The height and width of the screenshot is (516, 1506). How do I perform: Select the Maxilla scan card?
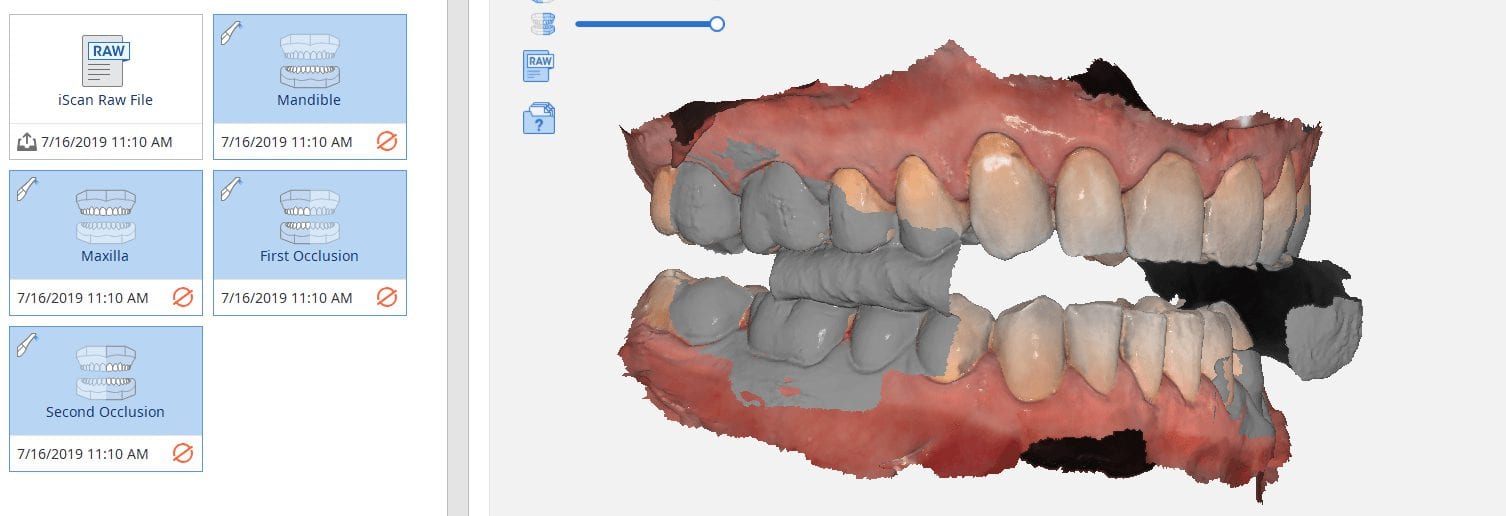106,243
